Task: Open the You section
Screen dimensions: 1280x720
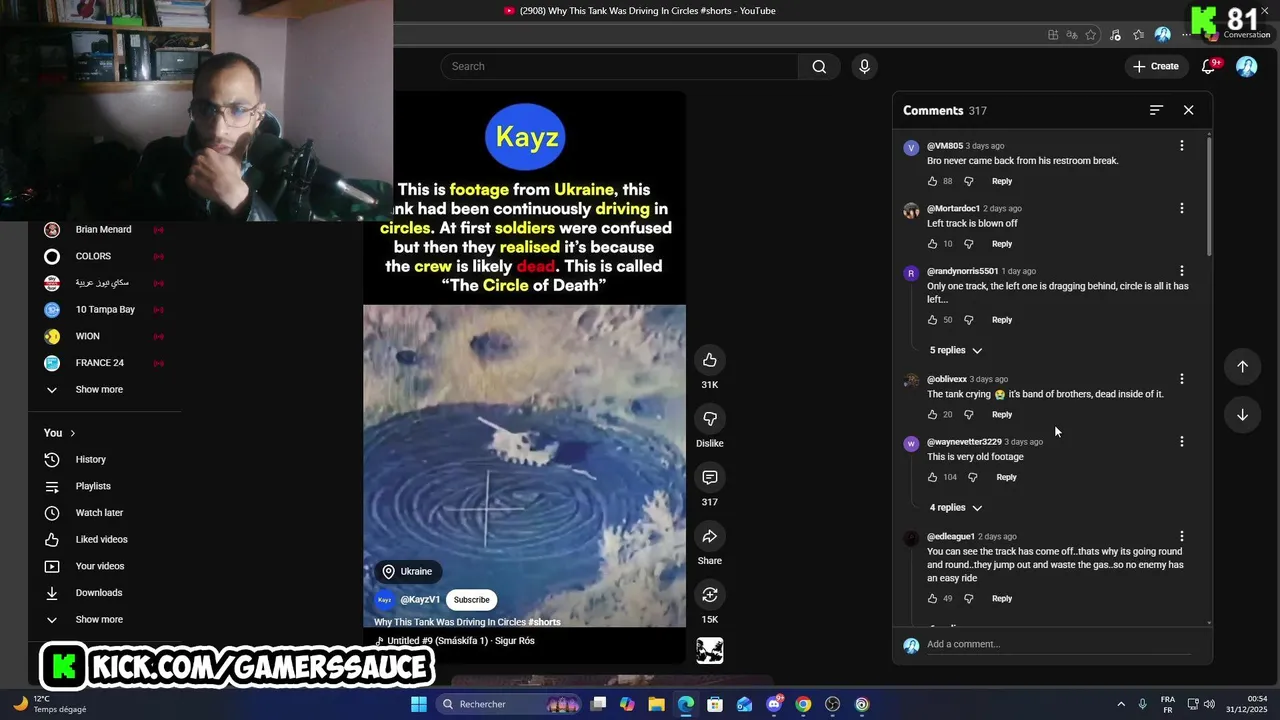Action: click(x=60, y=433)
